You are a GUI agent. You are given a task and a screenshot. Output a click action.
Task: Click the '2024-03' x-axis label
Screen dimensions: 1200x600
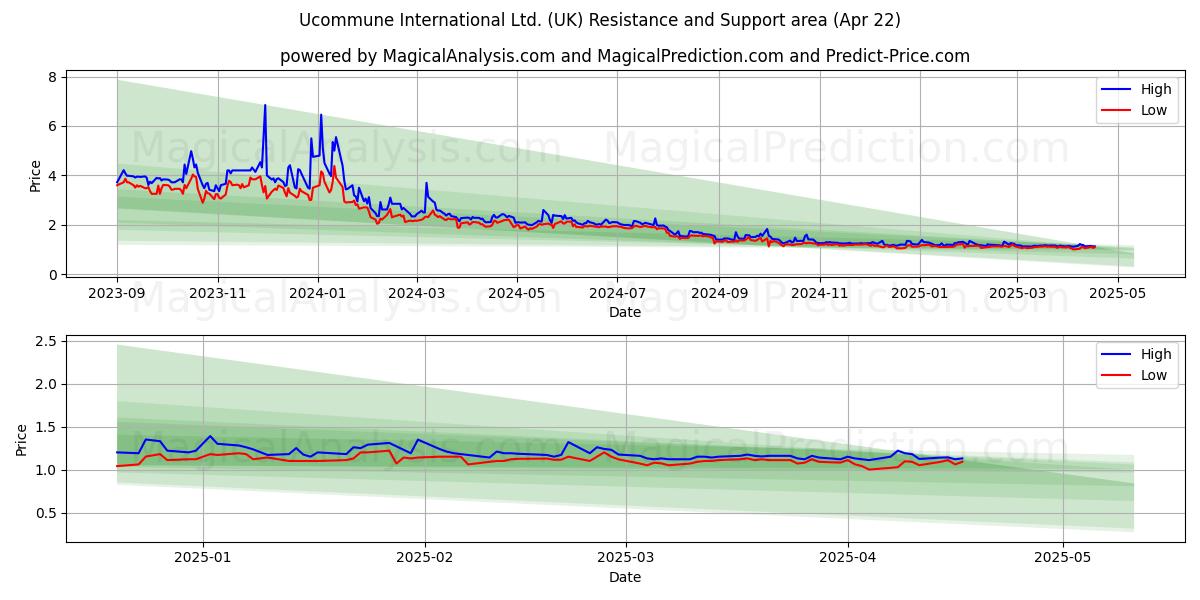(417, 294)
